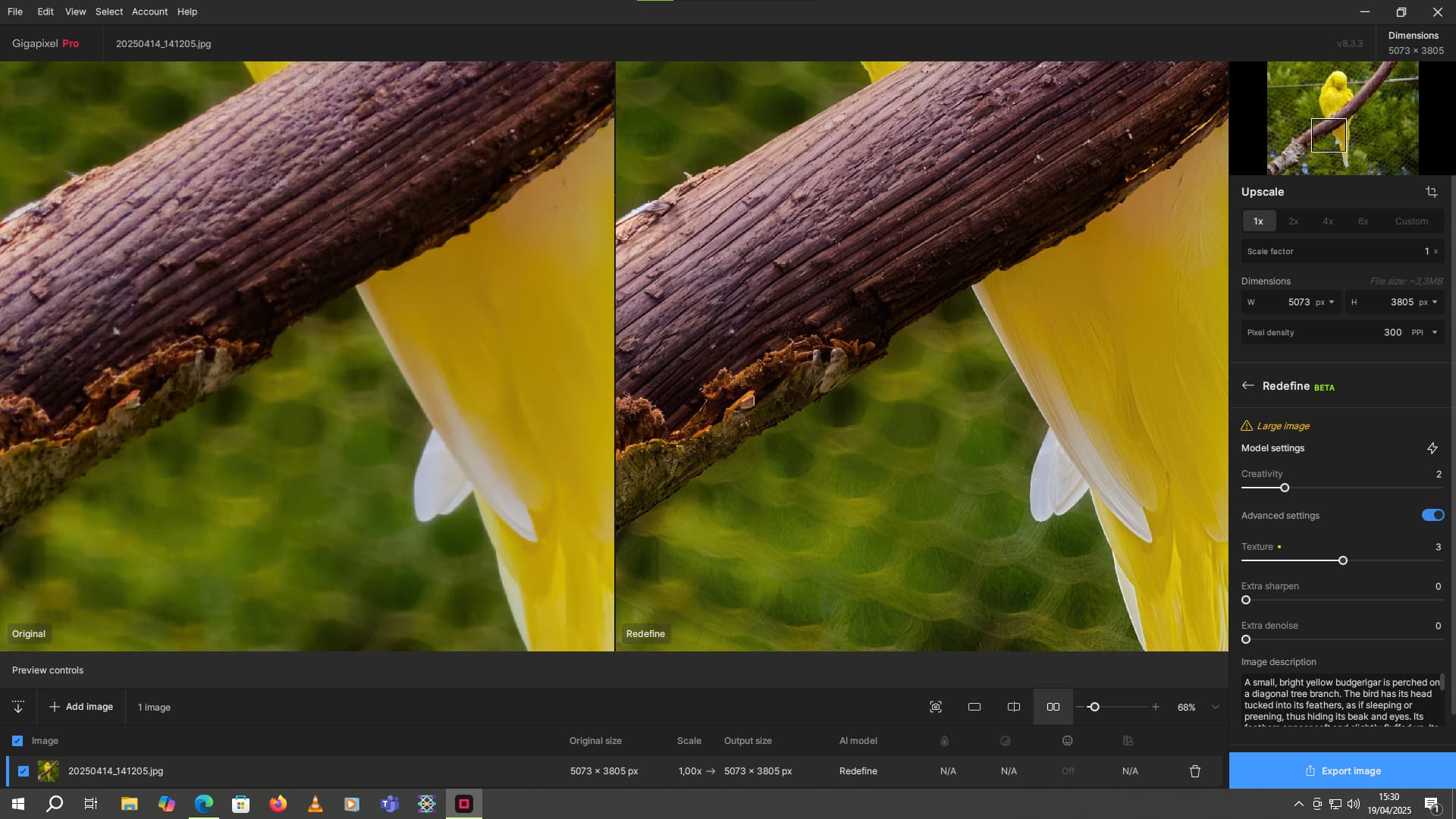The height and width of the screenshot is (819, 1456).
Task: Select the split view icon
Action: (x=1014, y=707)
